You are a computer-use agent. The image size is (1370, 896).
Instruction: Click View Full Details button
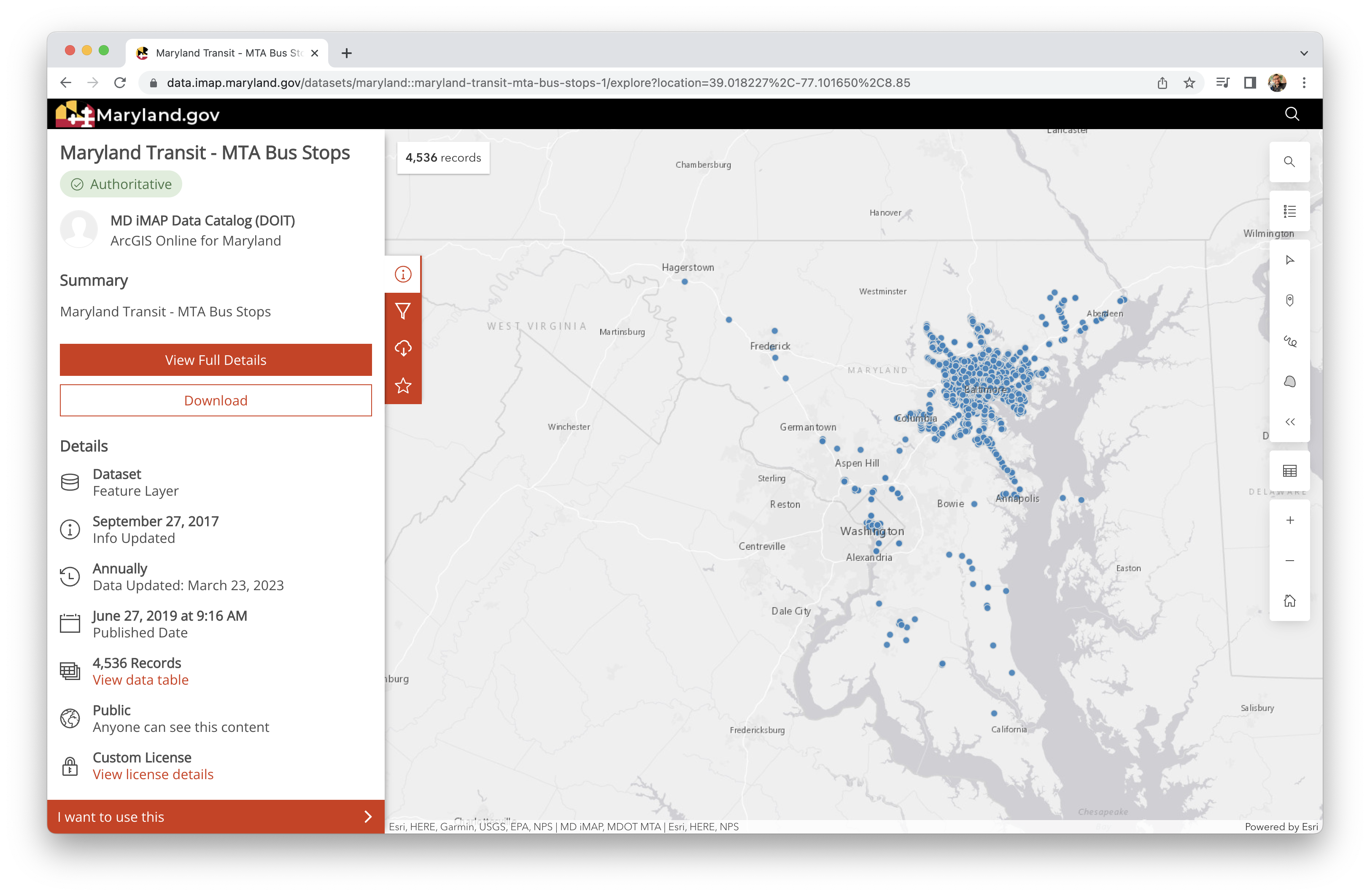pyautogui.click(x=215, y=360)
